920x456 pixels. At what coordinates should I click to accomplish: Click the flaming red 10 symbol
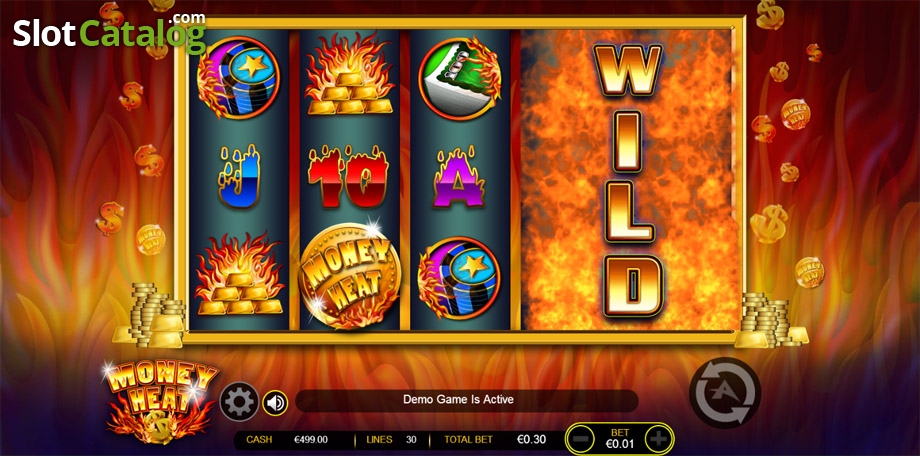tap(349, 178)
